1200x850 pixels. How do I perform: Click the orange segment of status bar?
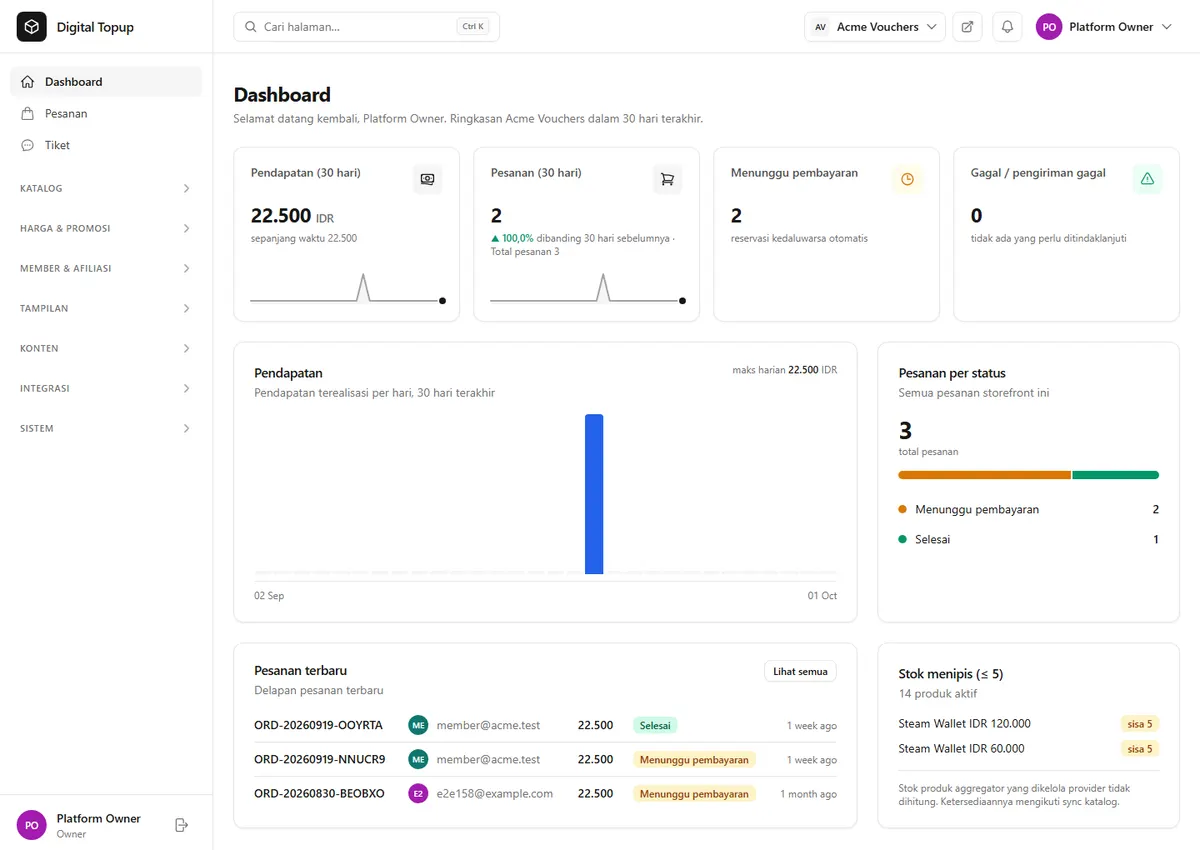[984, 475]
